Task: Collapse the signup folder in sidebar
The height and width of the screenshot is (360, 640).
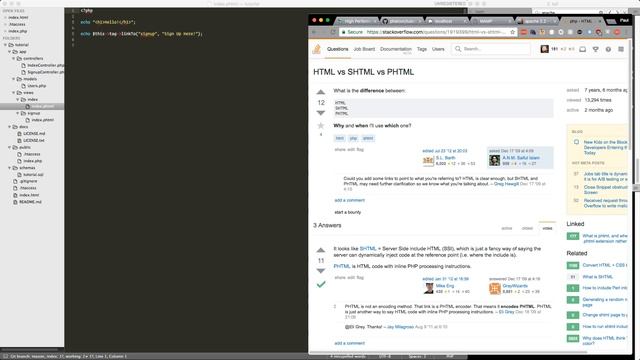Action: 18,113
